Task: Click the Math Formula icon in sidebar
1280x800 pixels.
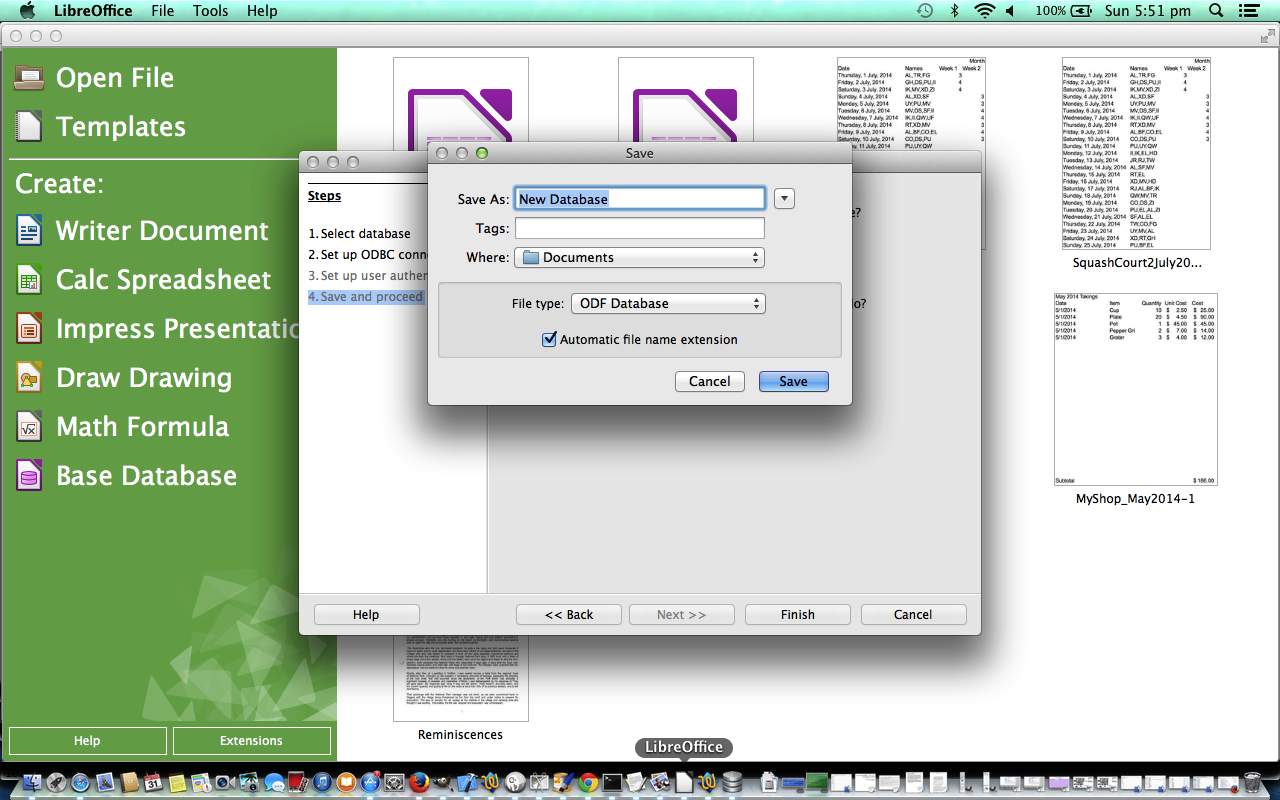Action: 29,427
